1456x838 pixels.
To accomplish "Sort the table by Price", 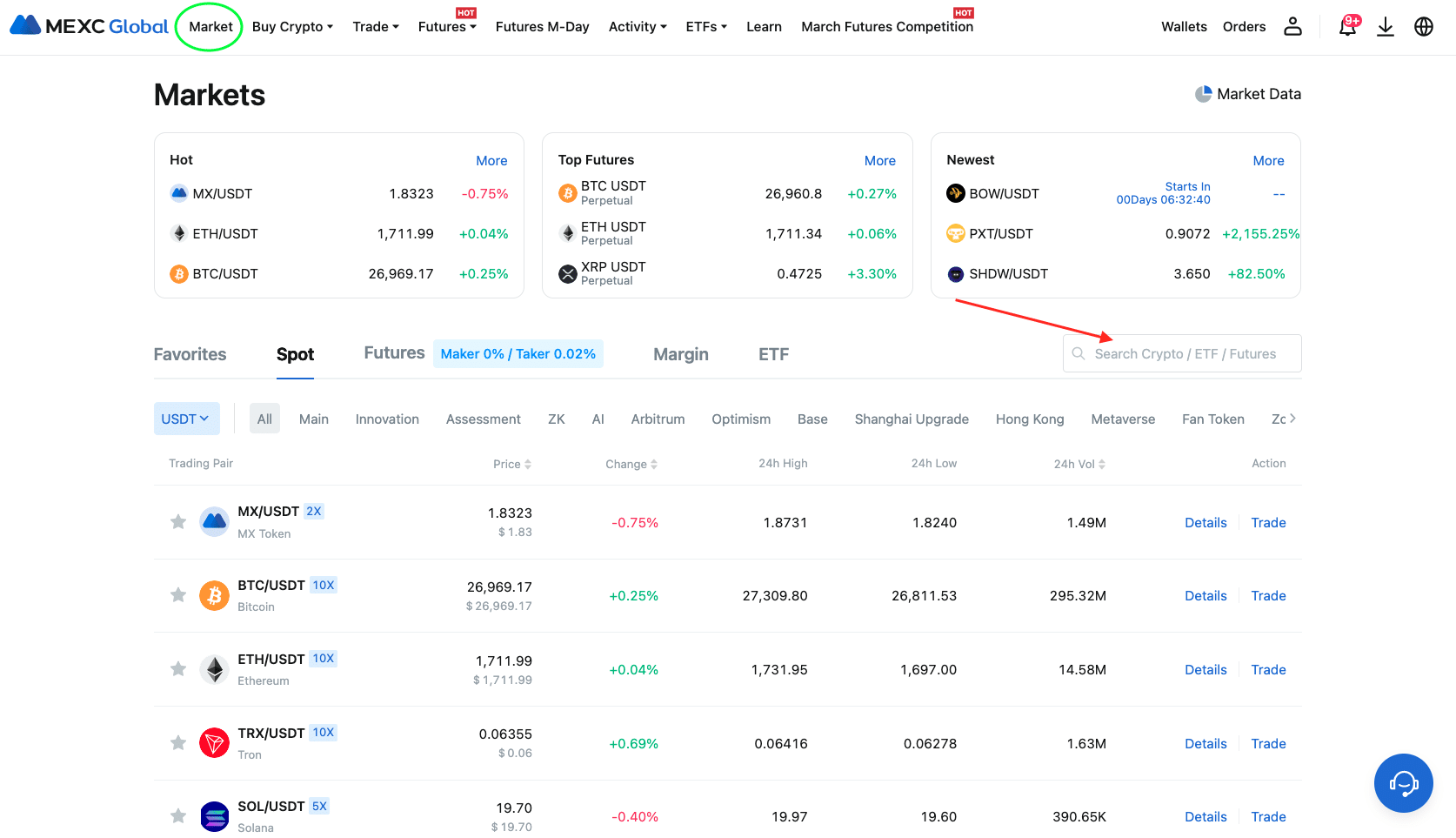I will (511, 464).
